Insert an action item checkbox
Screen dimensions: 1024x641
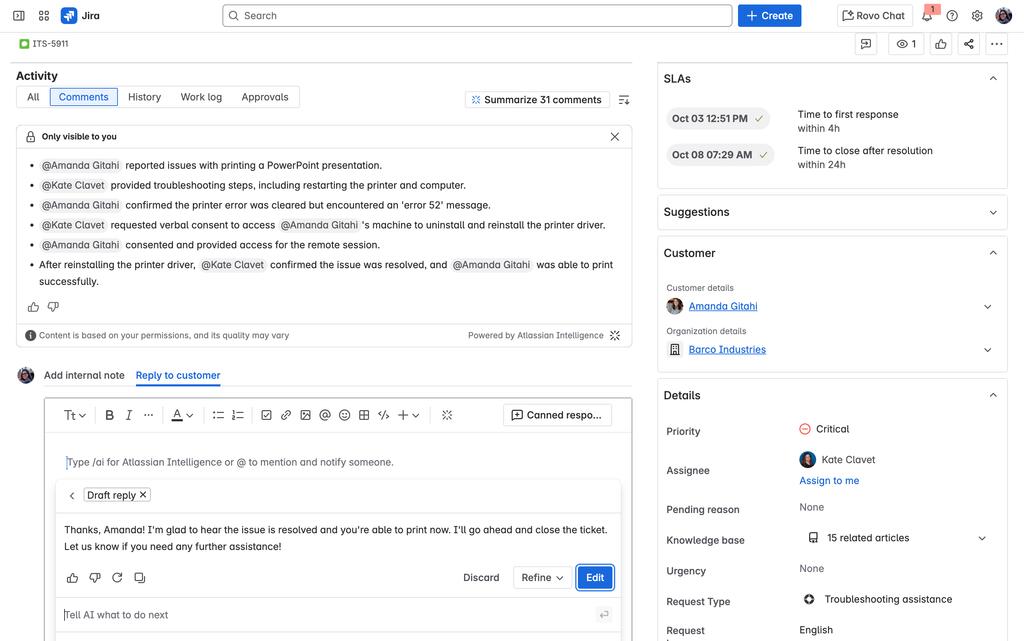point(266,415)
